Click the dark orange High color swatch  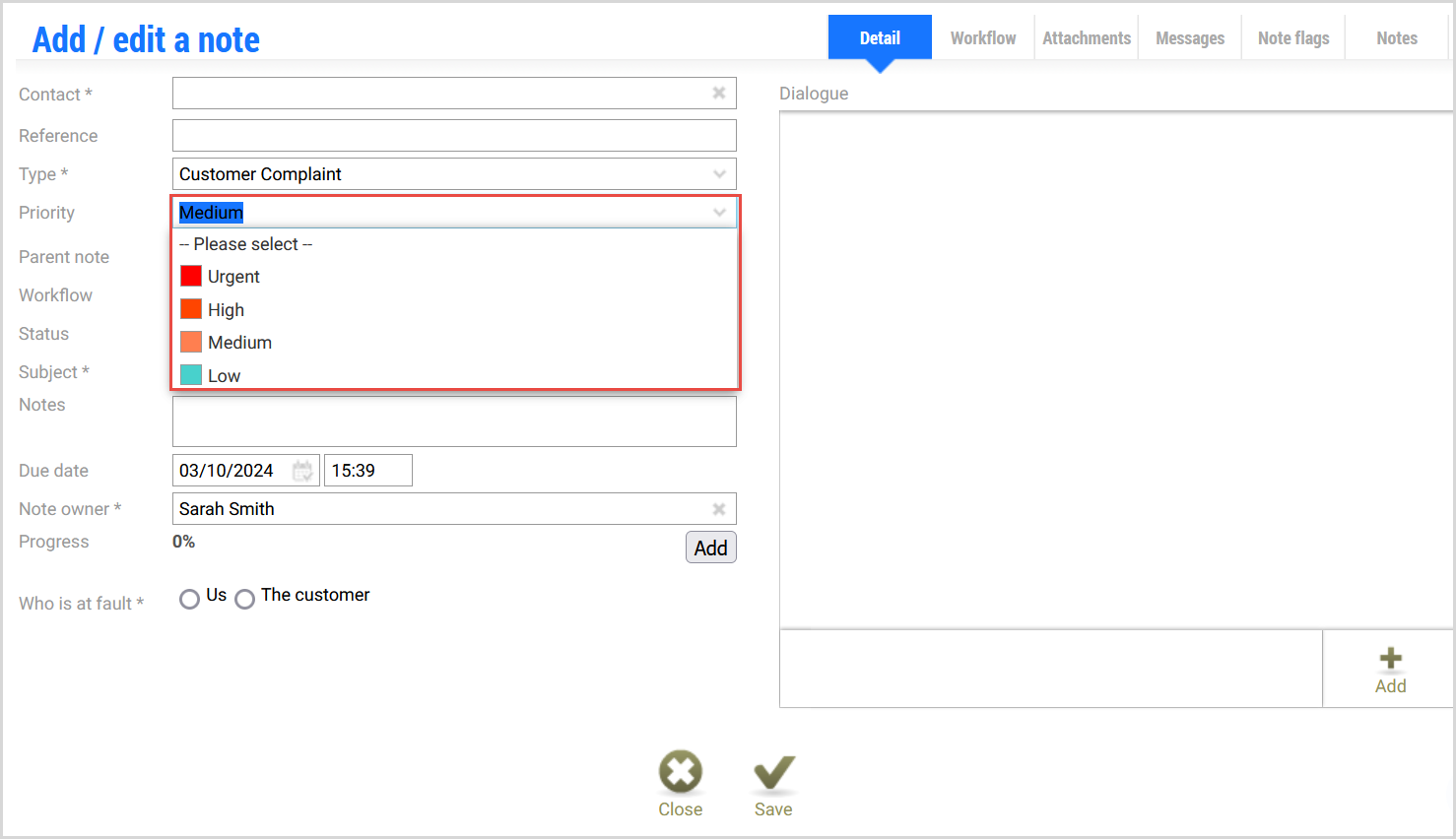pos(191,309)
